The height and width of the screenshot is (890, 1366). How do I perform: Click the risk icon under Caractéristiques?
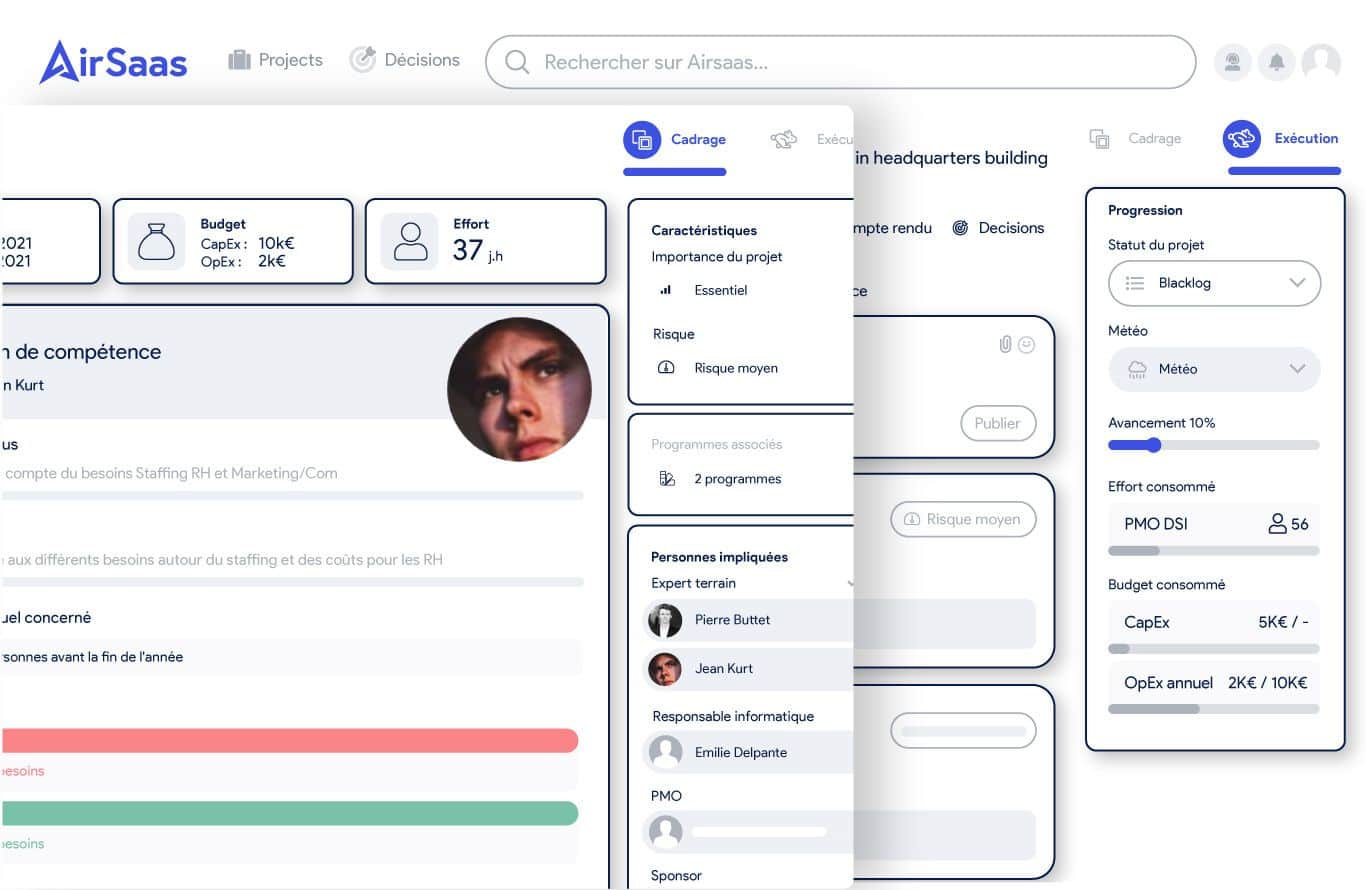(666, 368)
